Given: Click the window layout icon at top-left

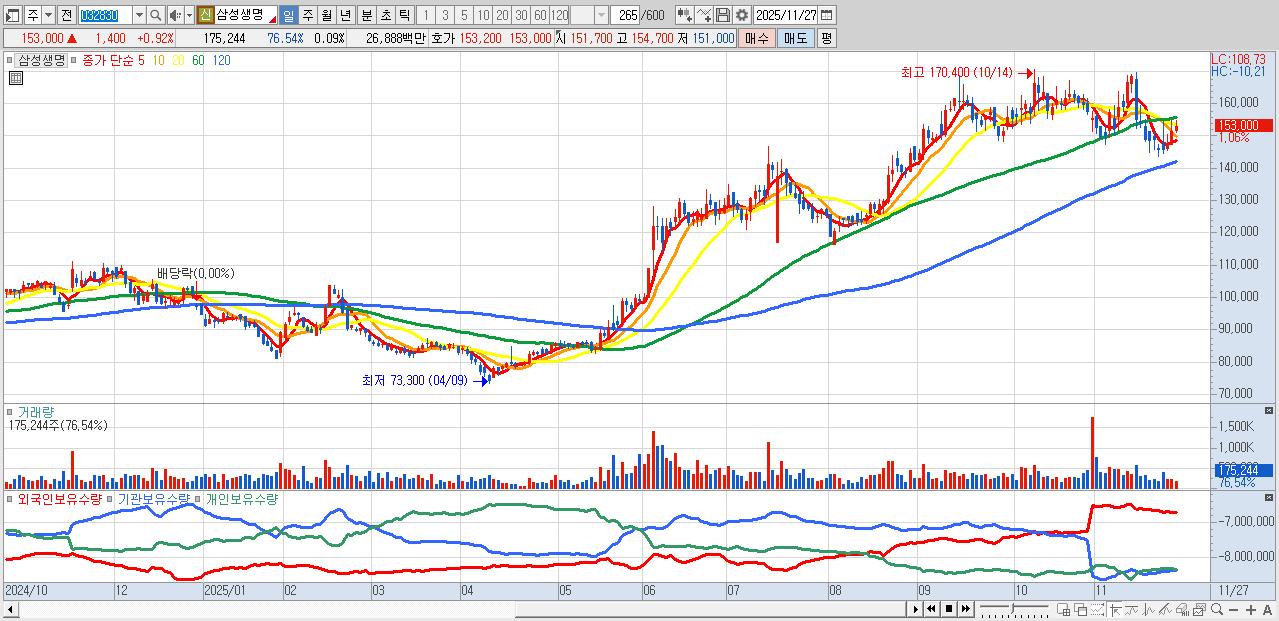Looking at the screenshot, I should pyautogui.click(x=12, y=15).
